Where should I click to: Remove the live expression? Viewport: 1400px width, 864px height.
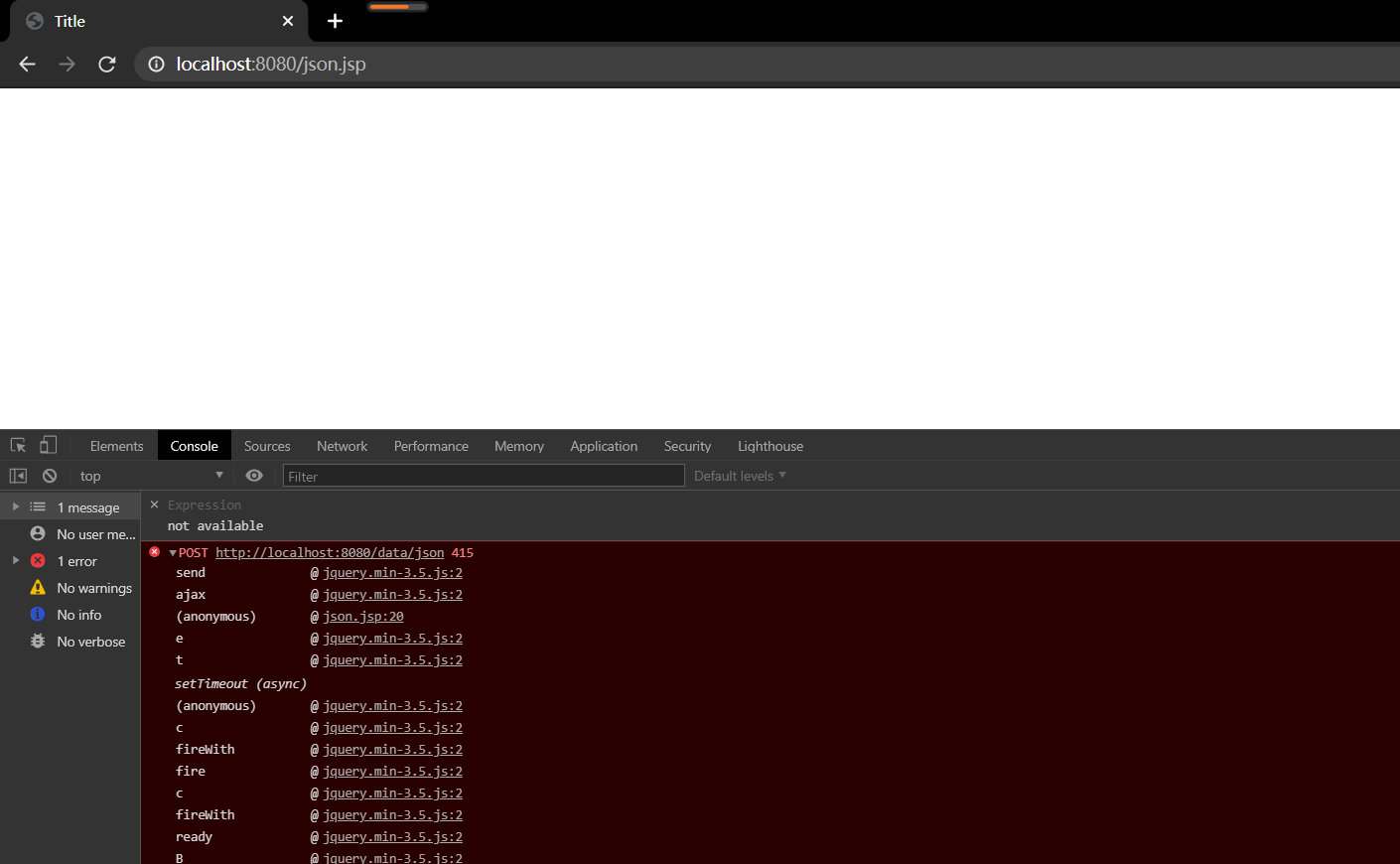tap(154, 504)
